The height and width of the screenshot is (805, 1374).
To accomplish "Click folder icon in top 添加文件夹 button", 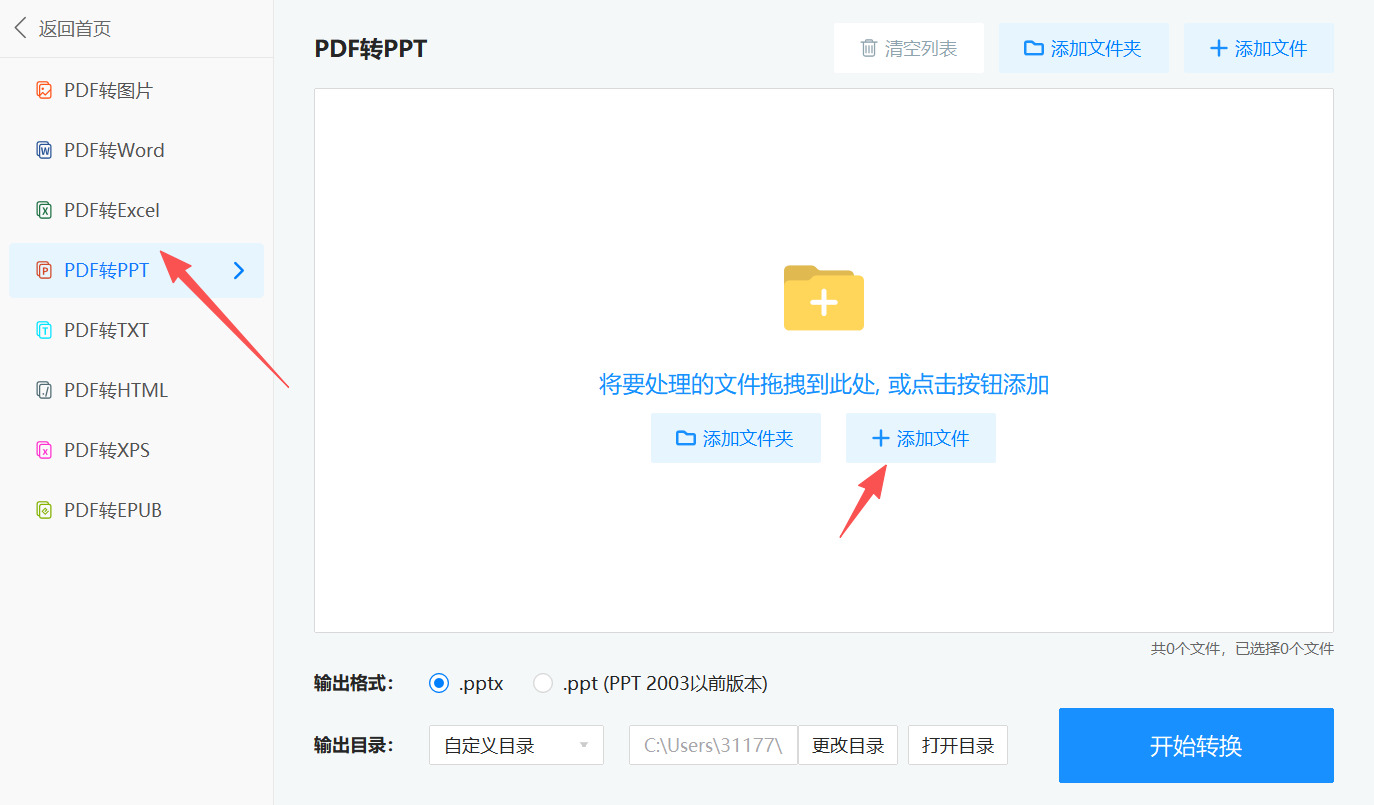I will click(x=1034, y=48).
